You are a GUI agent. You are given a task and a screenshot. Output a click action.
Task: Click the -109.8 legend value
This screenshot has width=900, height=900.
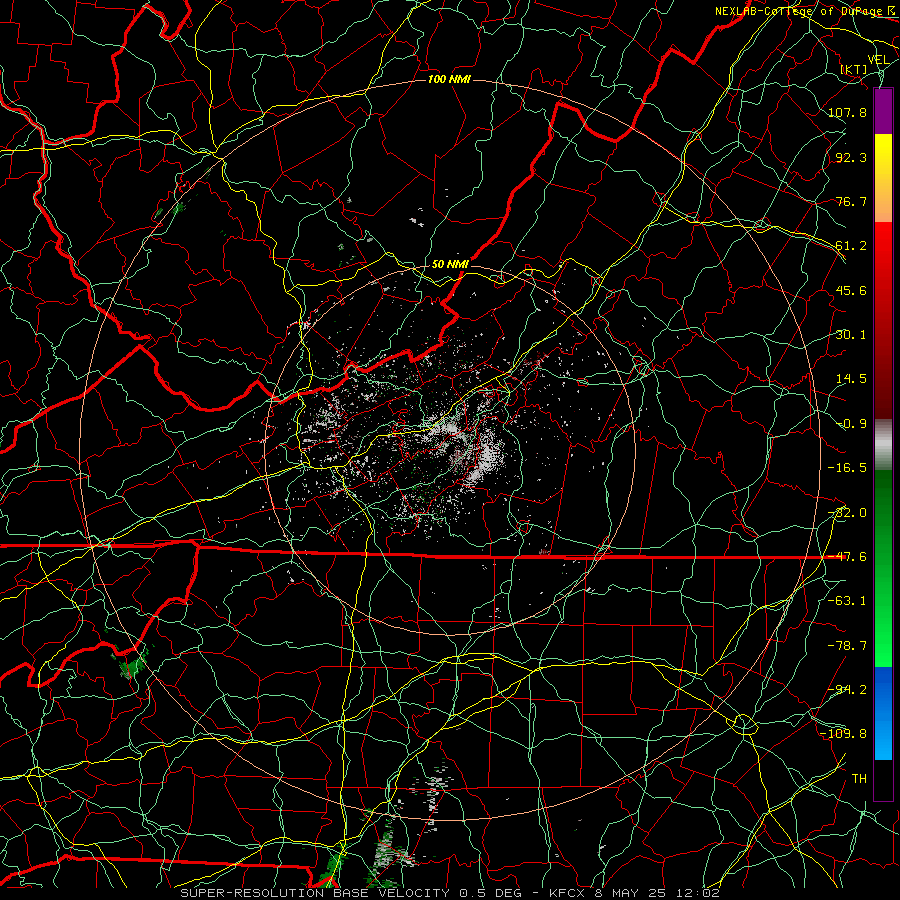coord(844,734)
